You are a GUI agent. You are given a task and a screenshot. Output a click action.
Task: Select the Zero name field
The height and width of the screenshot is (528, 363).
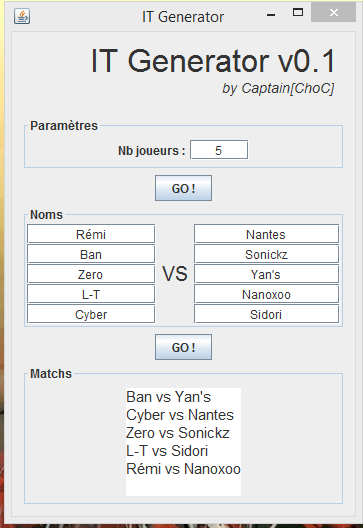(91, 274)
